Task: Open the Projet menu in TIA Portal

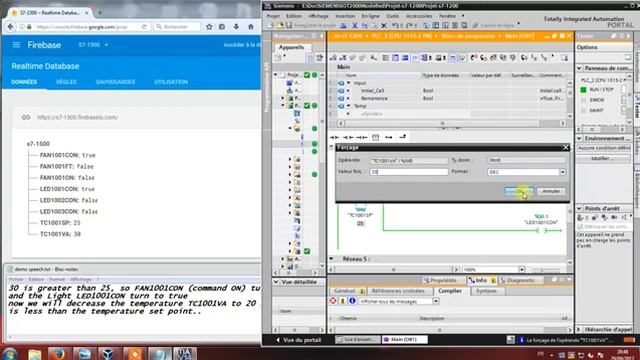Action: tap(273, 16)
